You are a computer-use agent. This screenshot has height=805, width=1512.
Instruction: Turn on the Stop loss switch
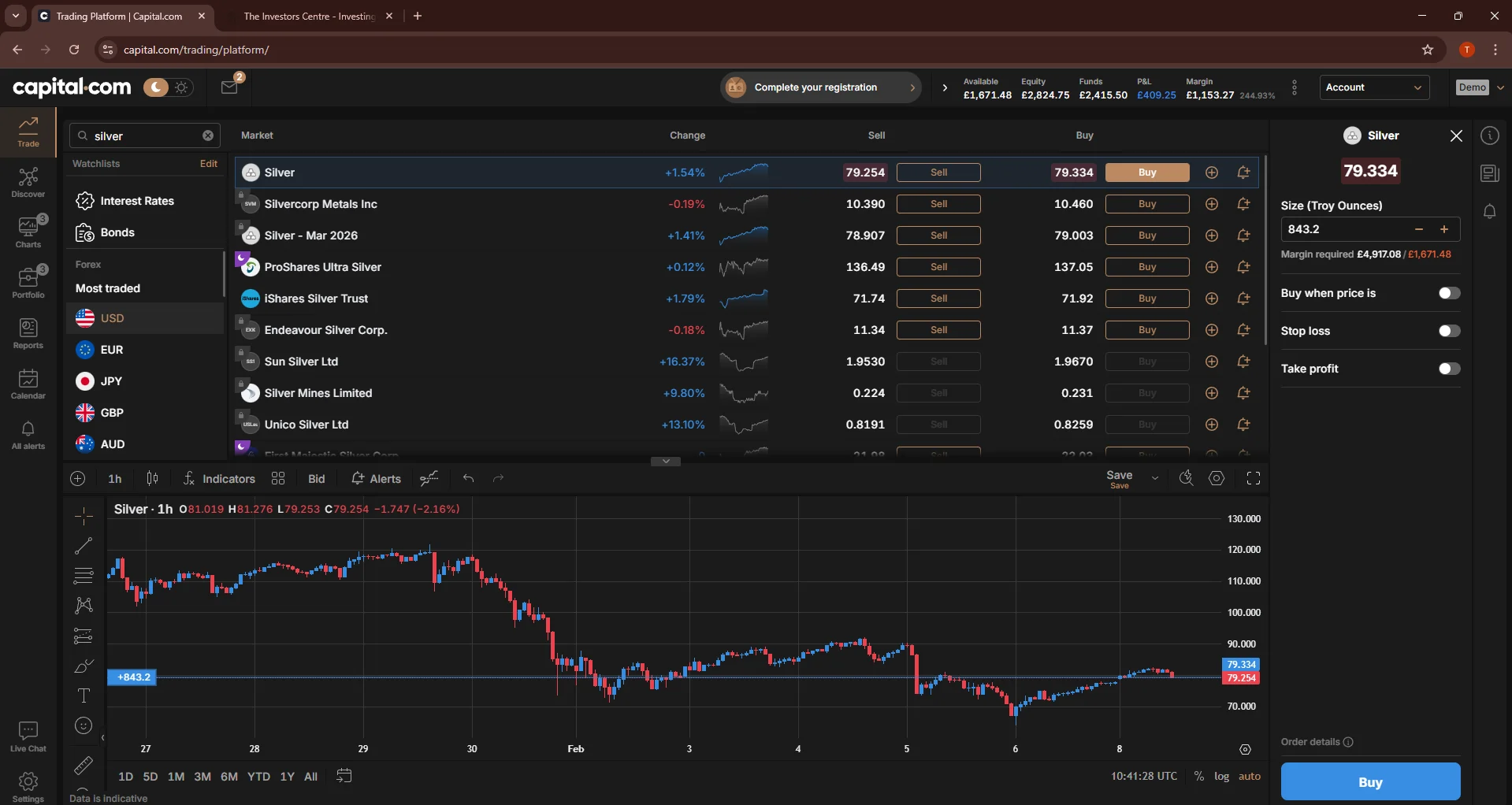[x=1448, y=331]
